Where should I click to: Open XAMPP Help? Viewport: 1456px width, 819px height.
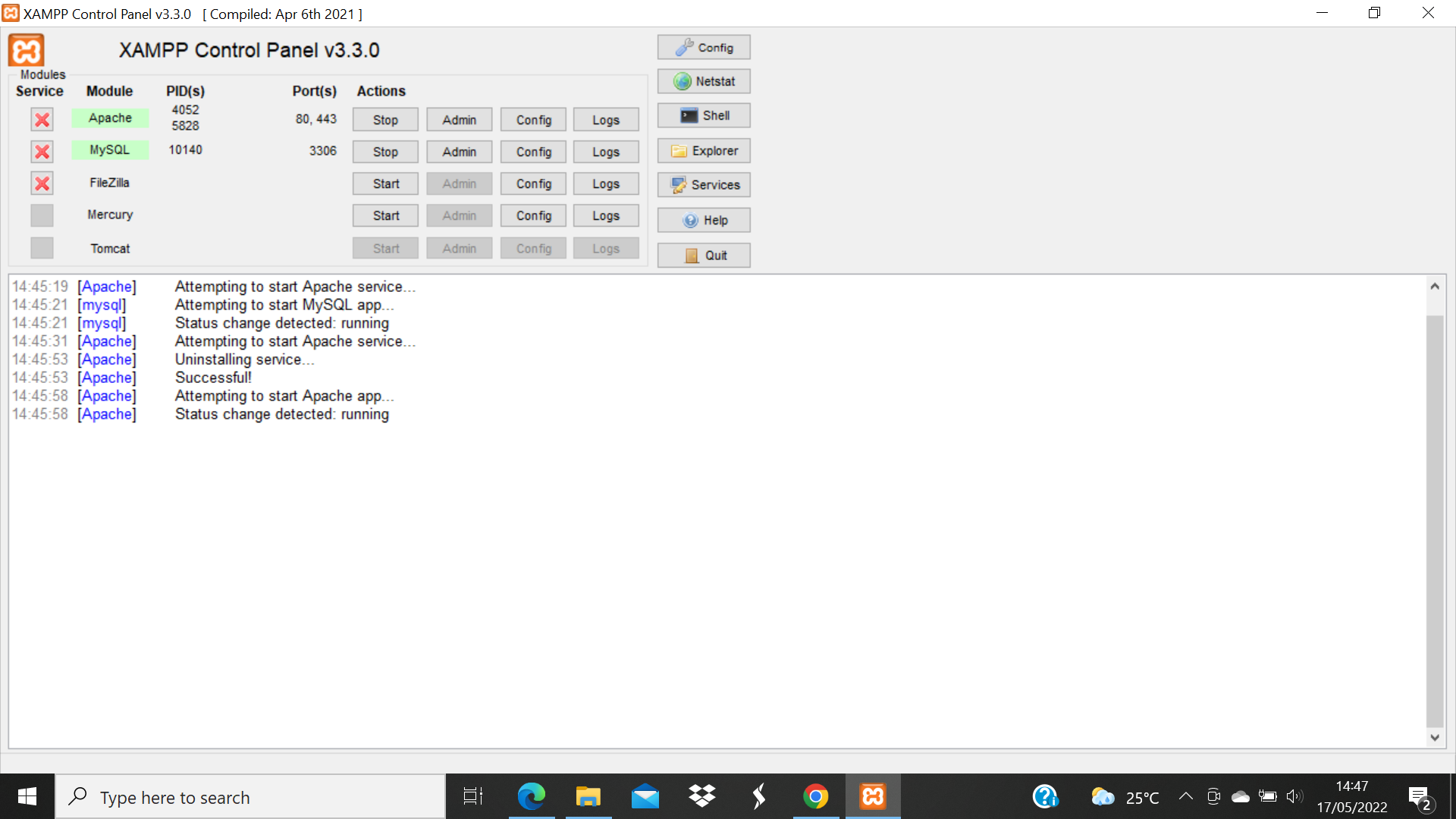click(x=703, y=220)
